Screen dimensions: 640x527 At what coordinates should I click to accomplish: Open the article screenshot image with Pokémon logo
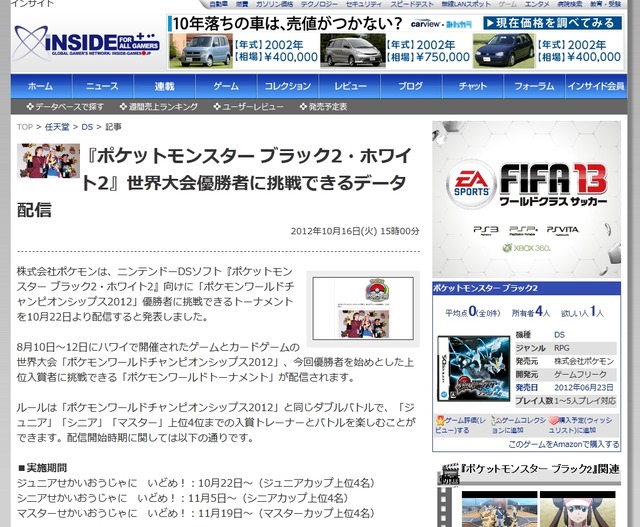[363, 309]
